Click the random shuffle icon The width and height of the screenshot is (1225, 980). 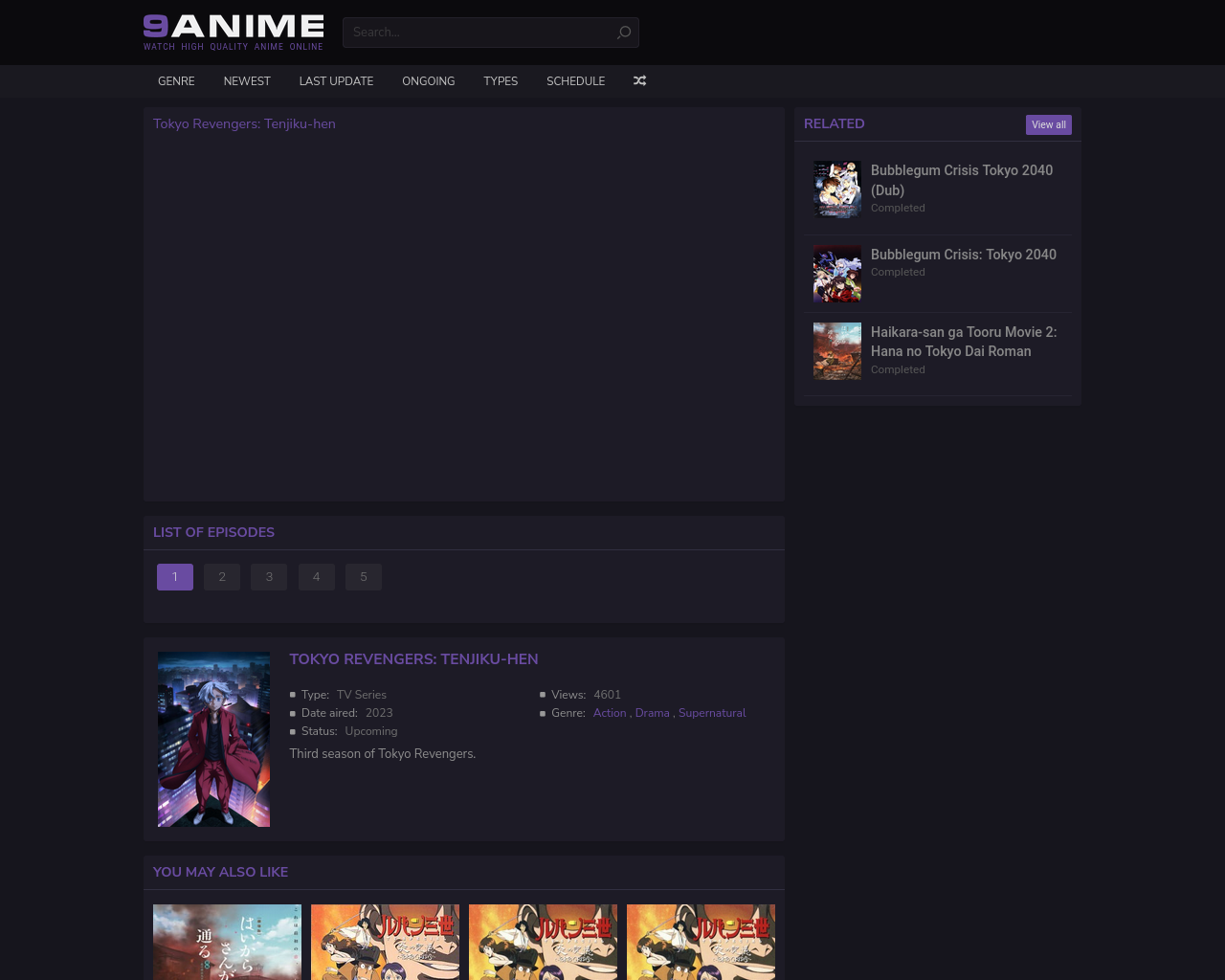pos(639,81)
